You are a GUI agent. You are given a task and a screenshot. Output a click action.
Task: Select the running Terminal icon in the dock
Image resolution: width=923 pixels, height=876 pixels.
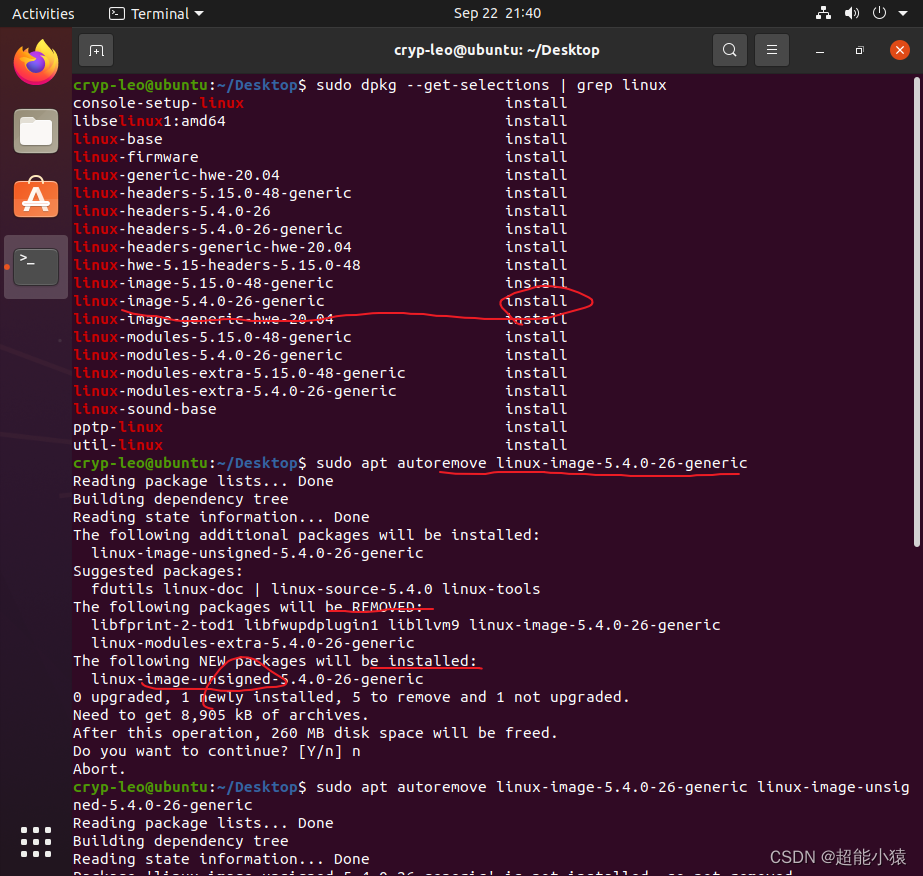(35, 266)
